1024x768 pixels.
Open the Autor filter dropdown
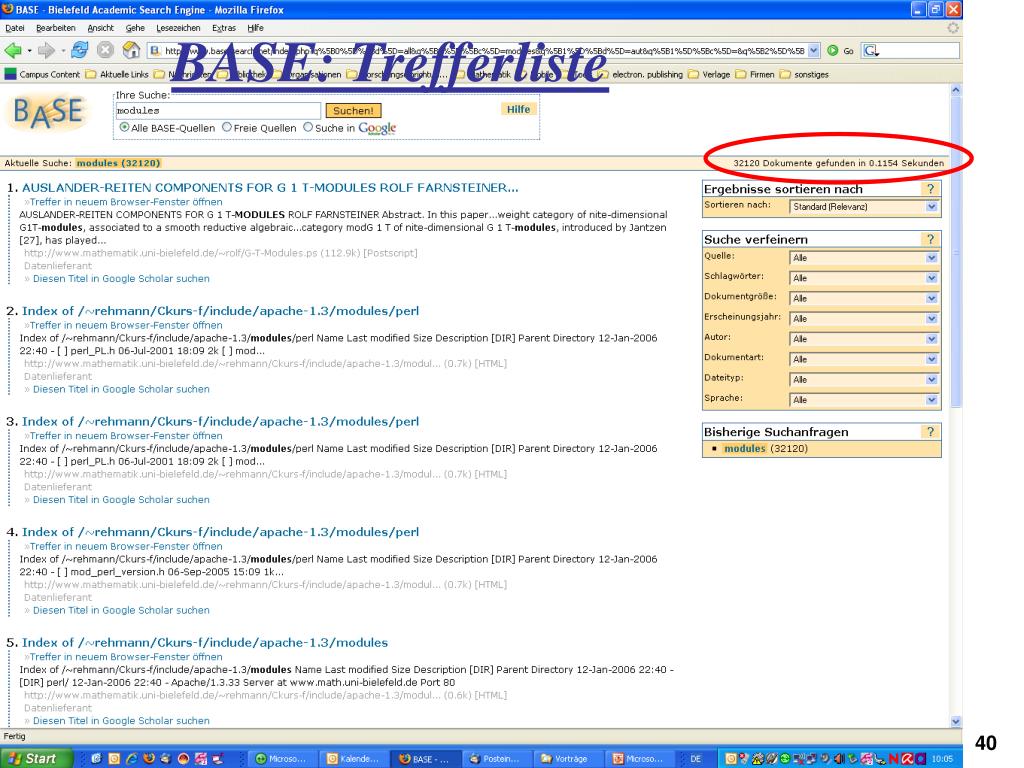coord(864,339)
